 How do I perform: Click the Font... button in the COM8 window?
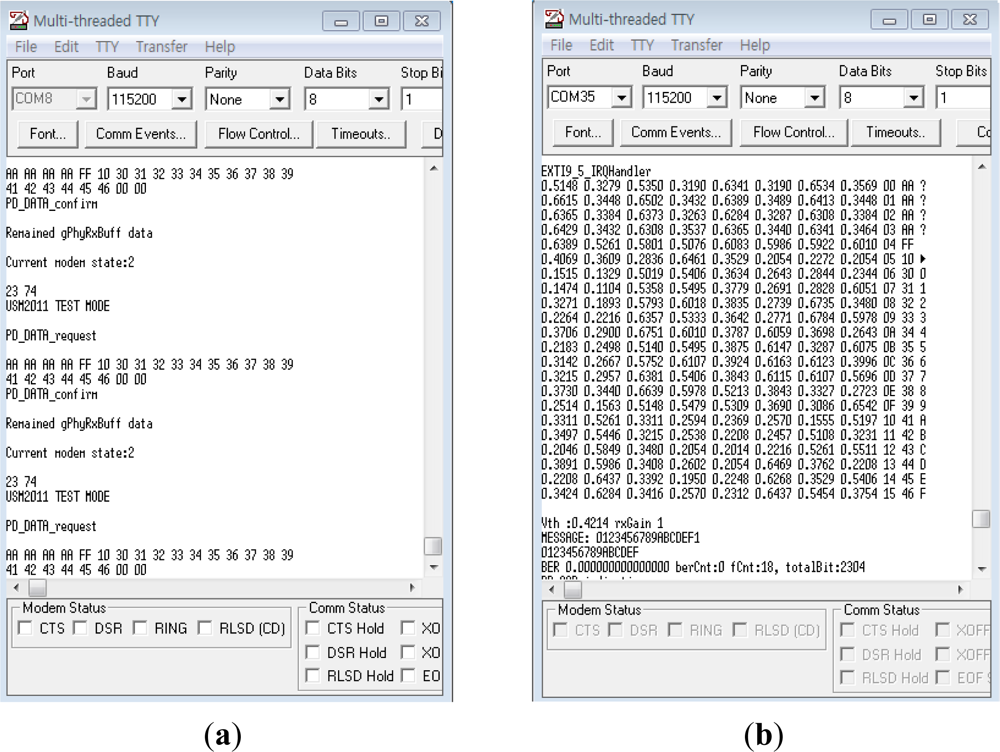point(47,134)
